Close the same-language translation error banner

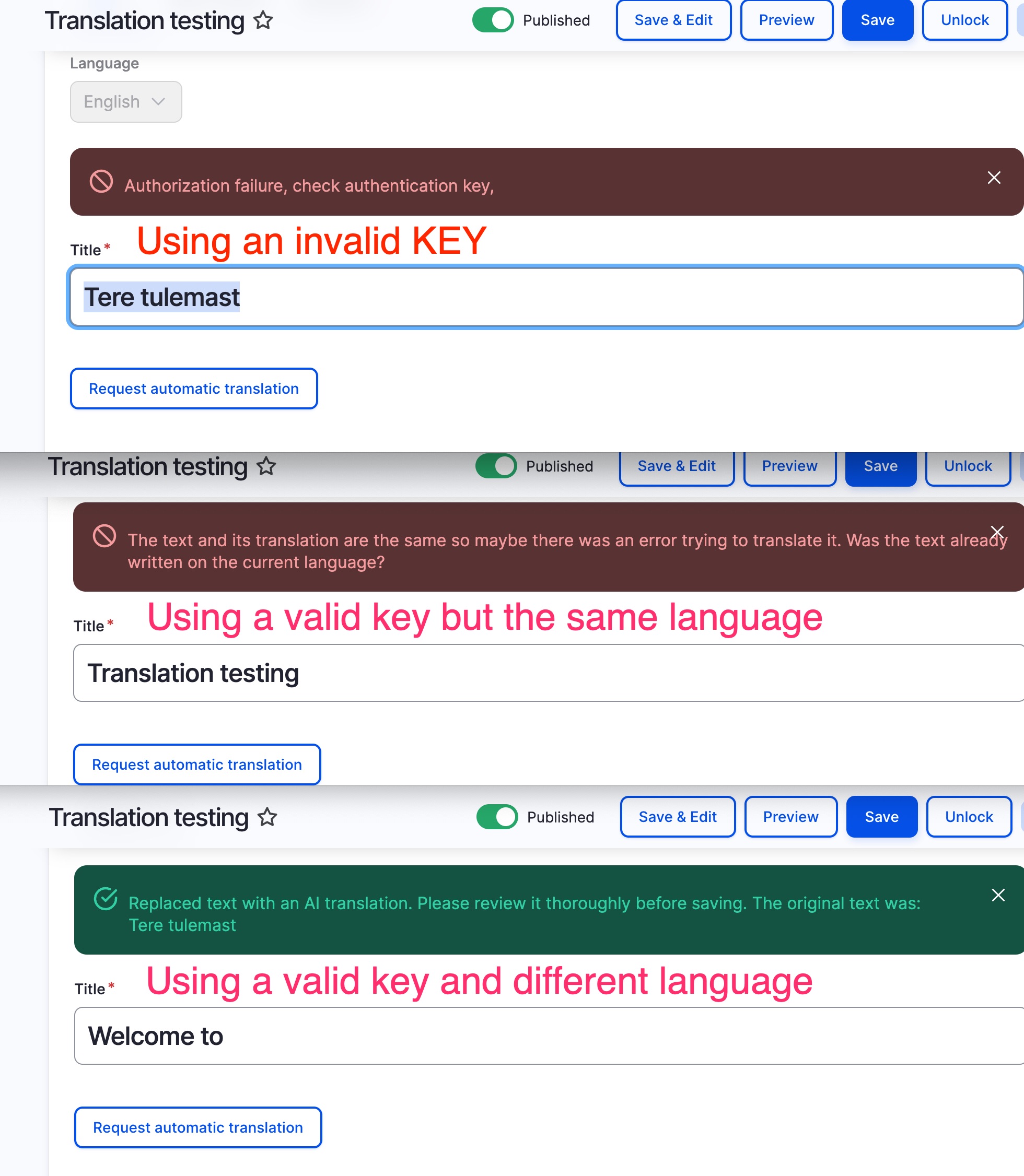pyautogui.click(x=997, y=532)
